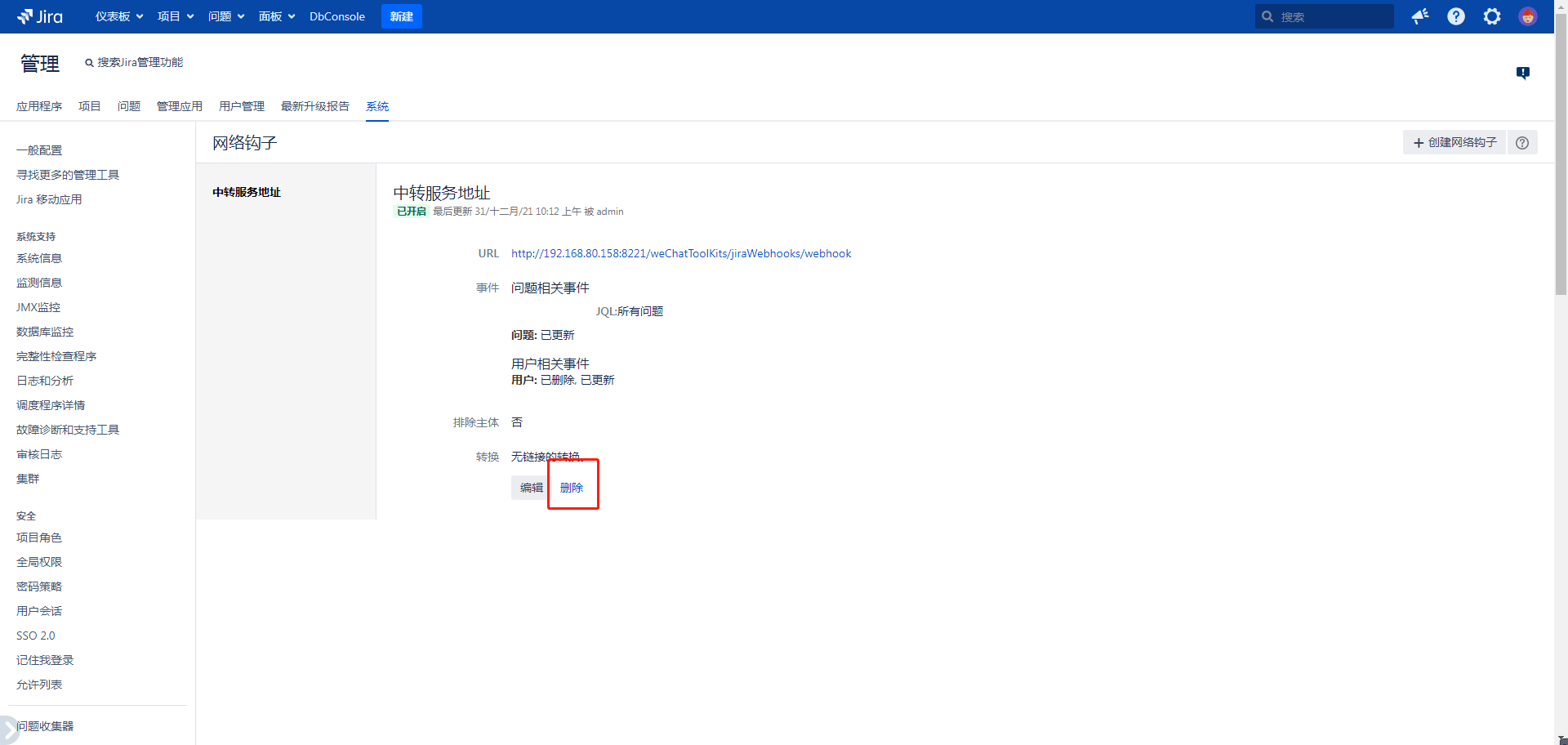Click the Jira logo in header
The height and width of the screenshot is (745, 1568).
click(40, 16)
